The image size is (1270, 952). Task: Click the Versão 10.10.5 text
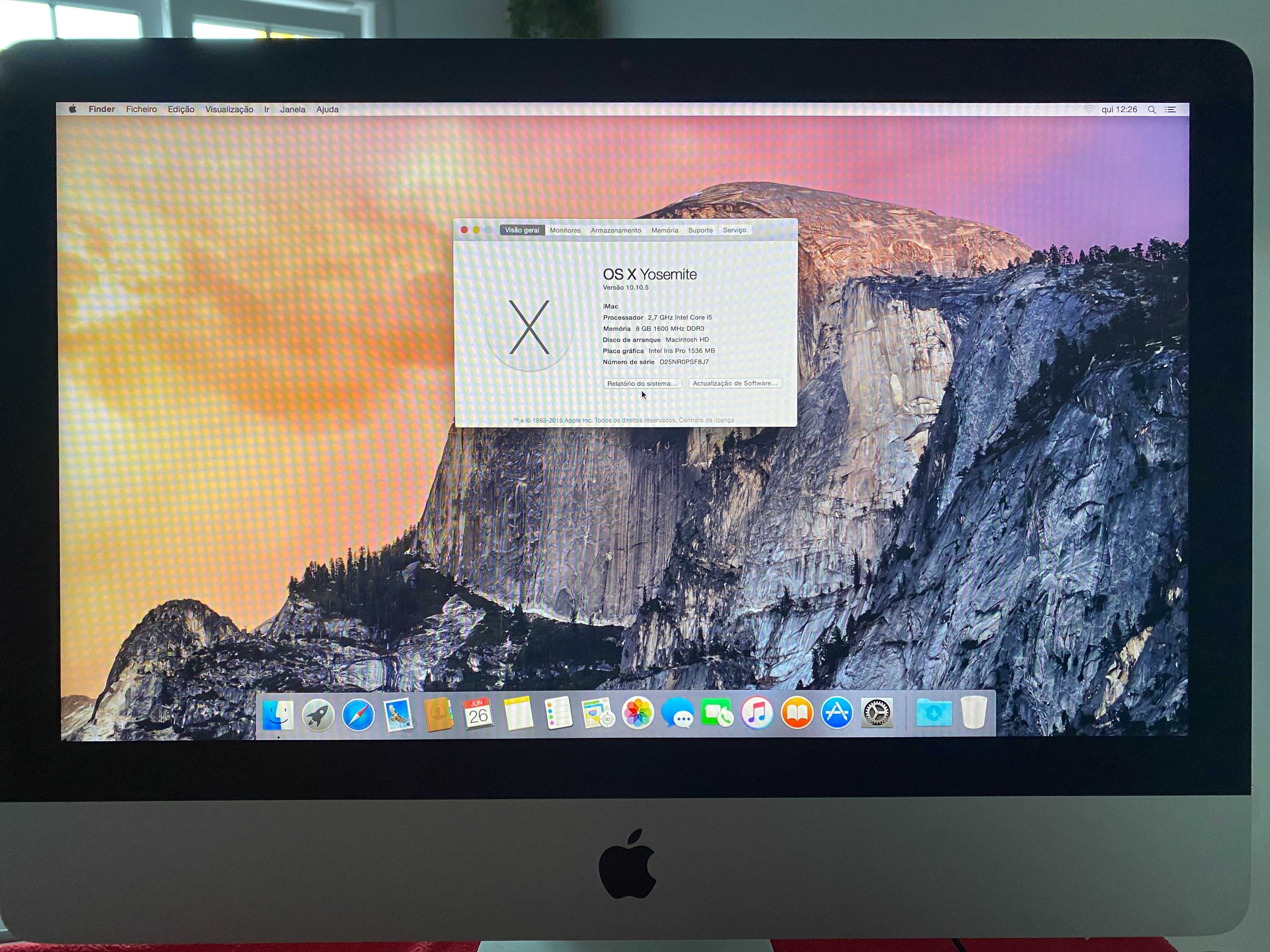click(x=625, y=287)
